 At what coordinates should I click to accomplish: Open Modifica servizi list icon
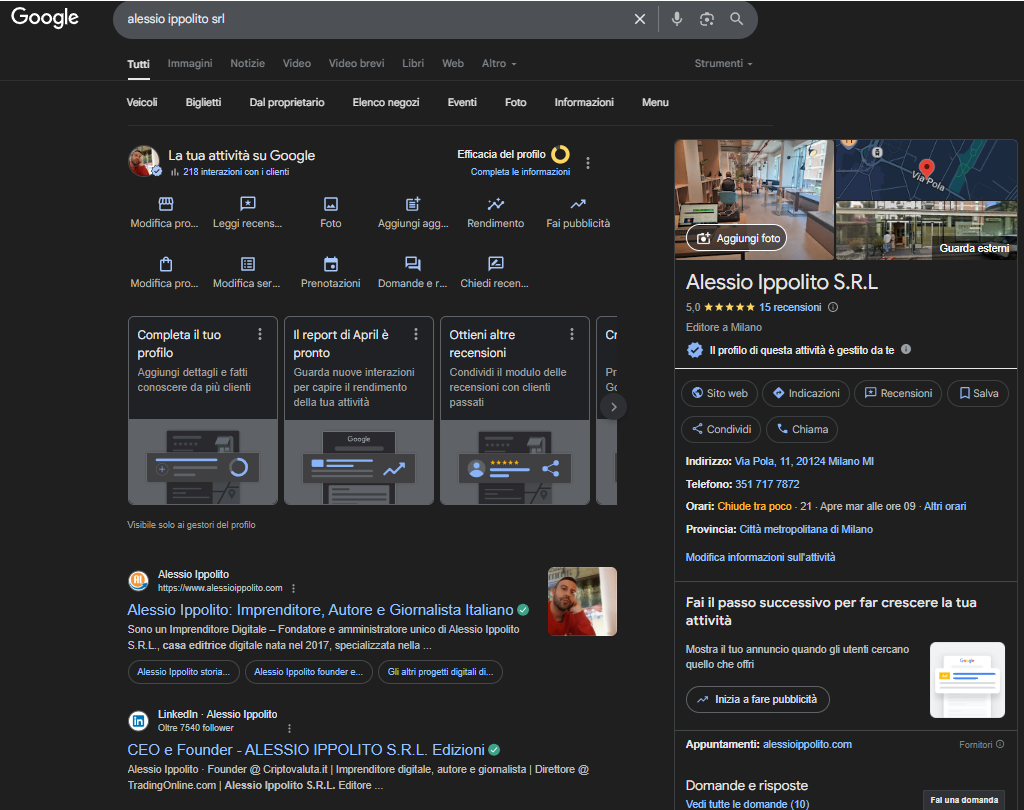click(x=248, y=264)
